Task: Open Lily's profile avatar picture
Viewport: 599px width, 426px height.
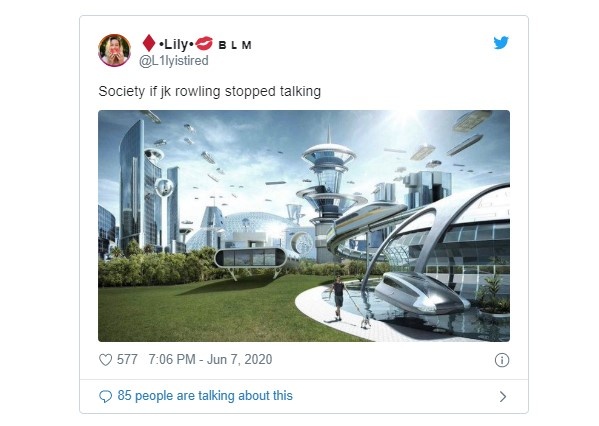Action: click(x=114, y=50)
